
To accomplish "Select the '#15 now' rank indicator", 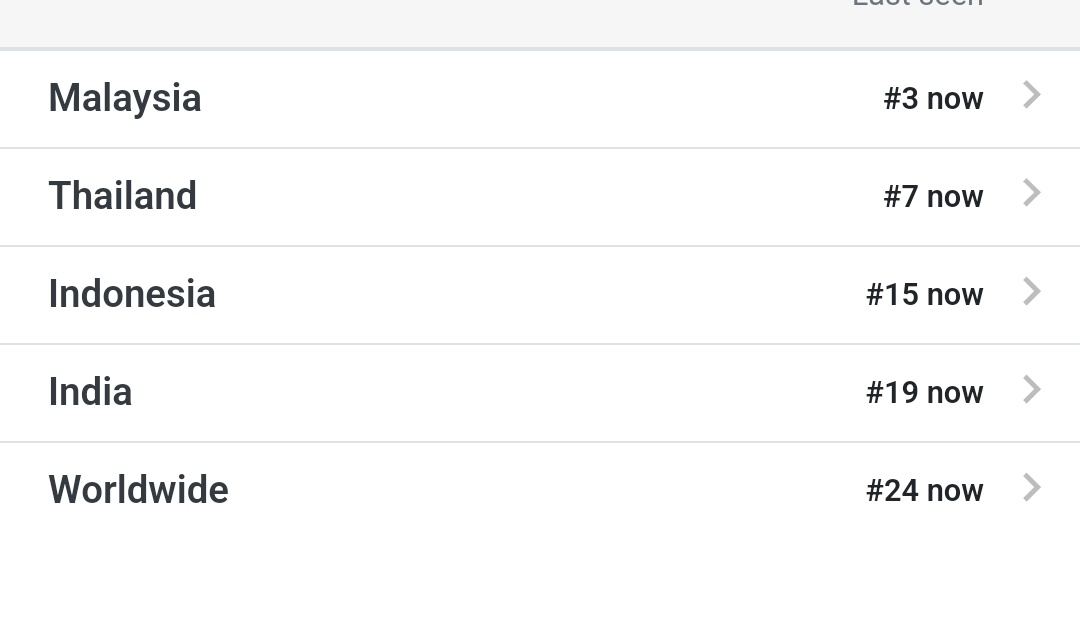I will (x=924, y=294).
